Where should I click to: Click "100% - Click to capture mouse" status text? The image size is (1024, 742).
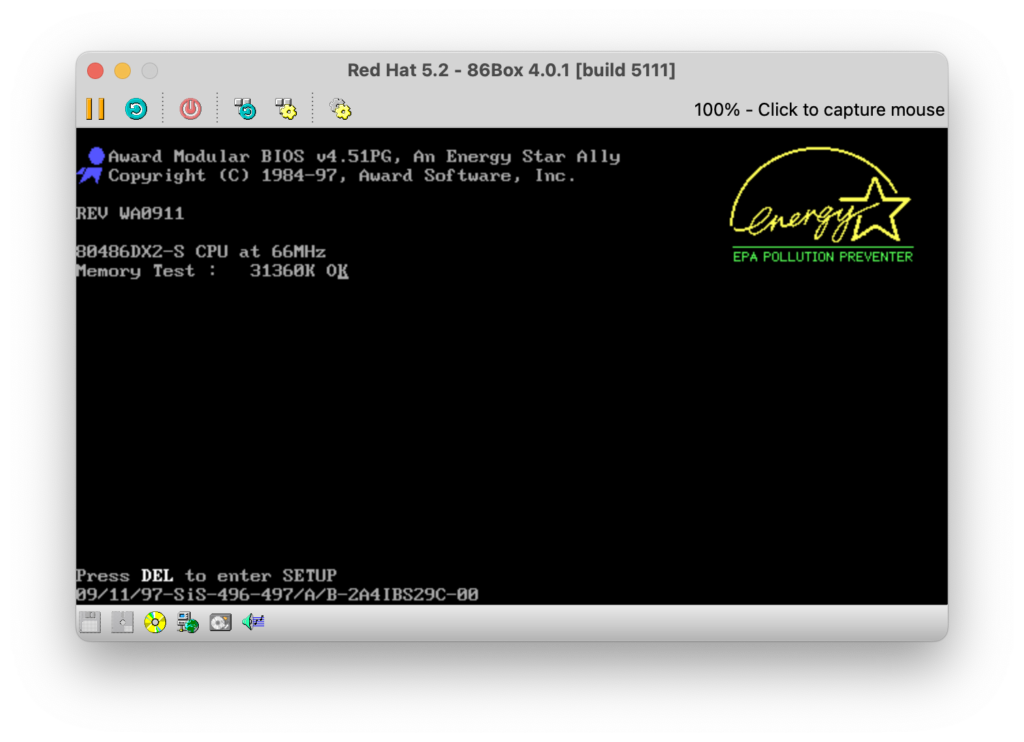click(x=819, y=110)
